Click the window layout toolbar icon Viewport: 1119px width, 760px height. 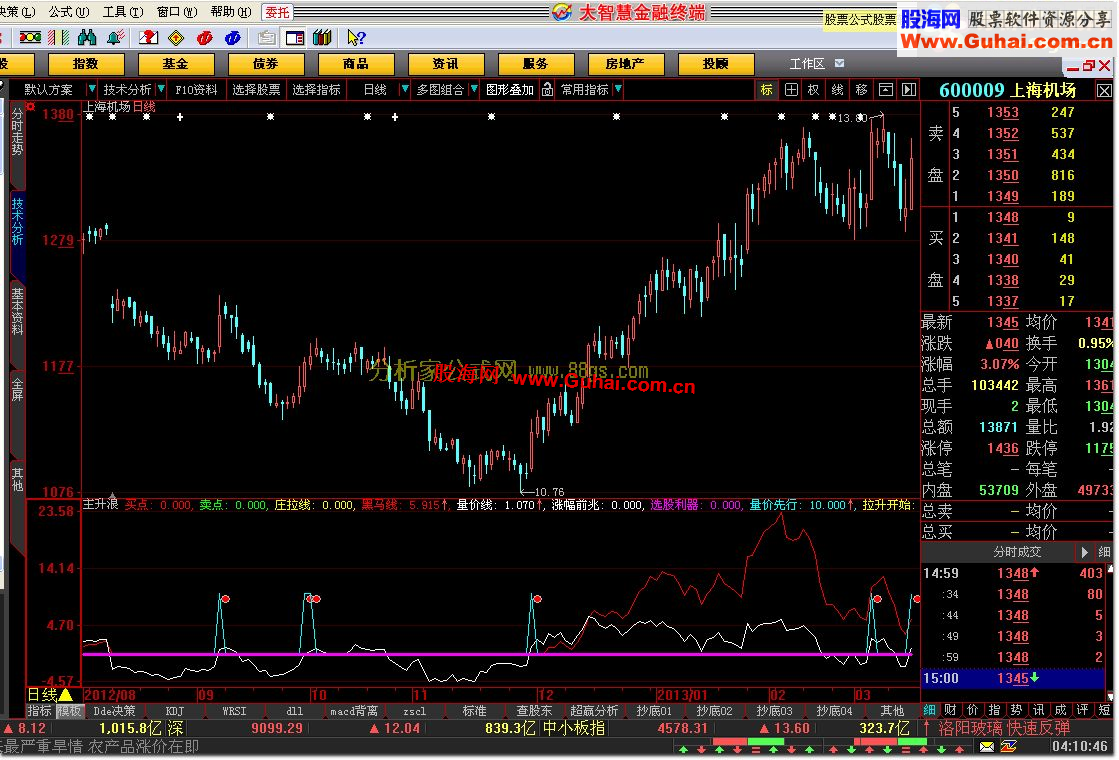[x=295, y=38]
